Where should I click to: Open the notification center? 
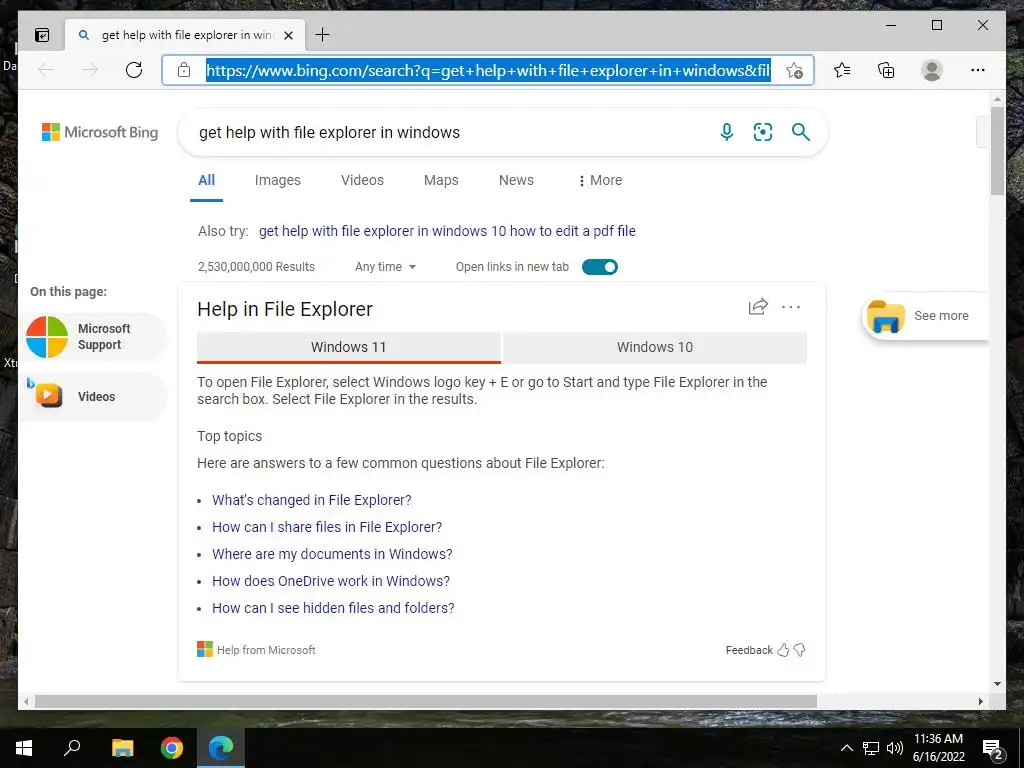coord(993,749)
